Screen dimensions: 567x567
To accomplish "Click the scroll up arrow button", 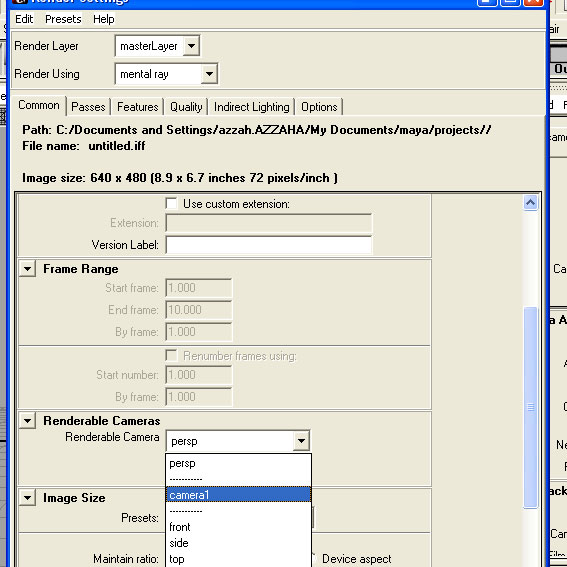I will tap(530, 203).
